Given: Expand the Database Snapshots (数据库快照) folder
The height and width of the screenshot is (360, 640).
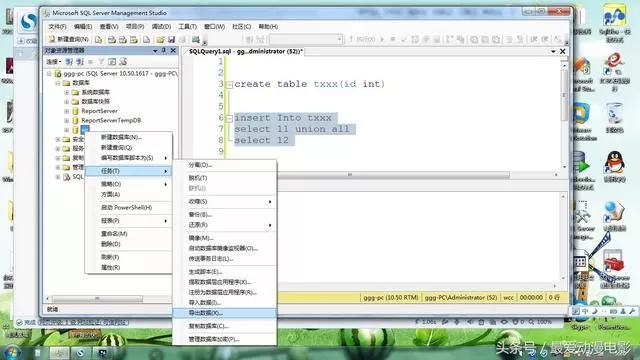Looking at the screenshot, I should tap(67, 101).
